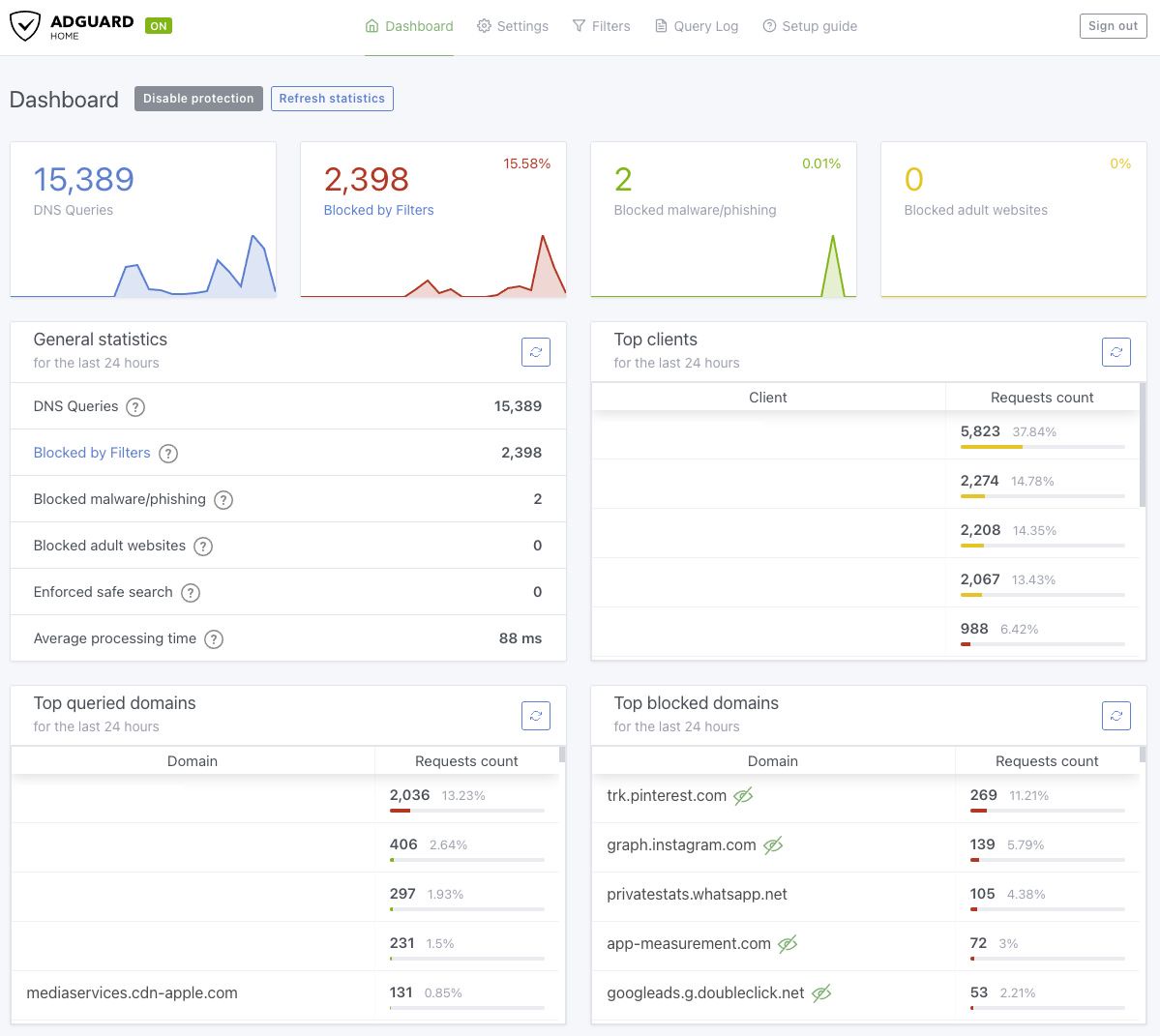Viewport: 1160px width, 1036px height.
Task: Select the privatestats.whatsapp.net domain
Action: (x=697, y=894)
